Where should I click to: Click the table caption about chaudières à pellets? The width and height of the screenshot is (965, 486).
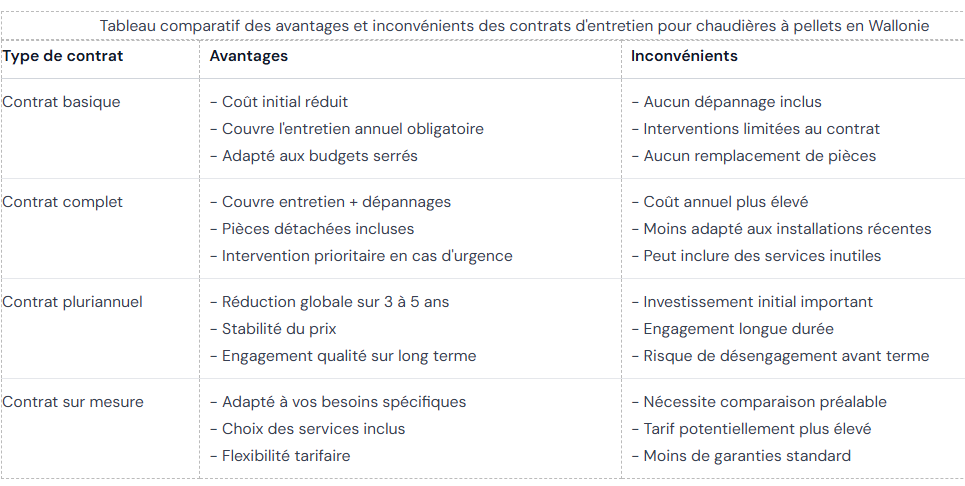[514, 25]
